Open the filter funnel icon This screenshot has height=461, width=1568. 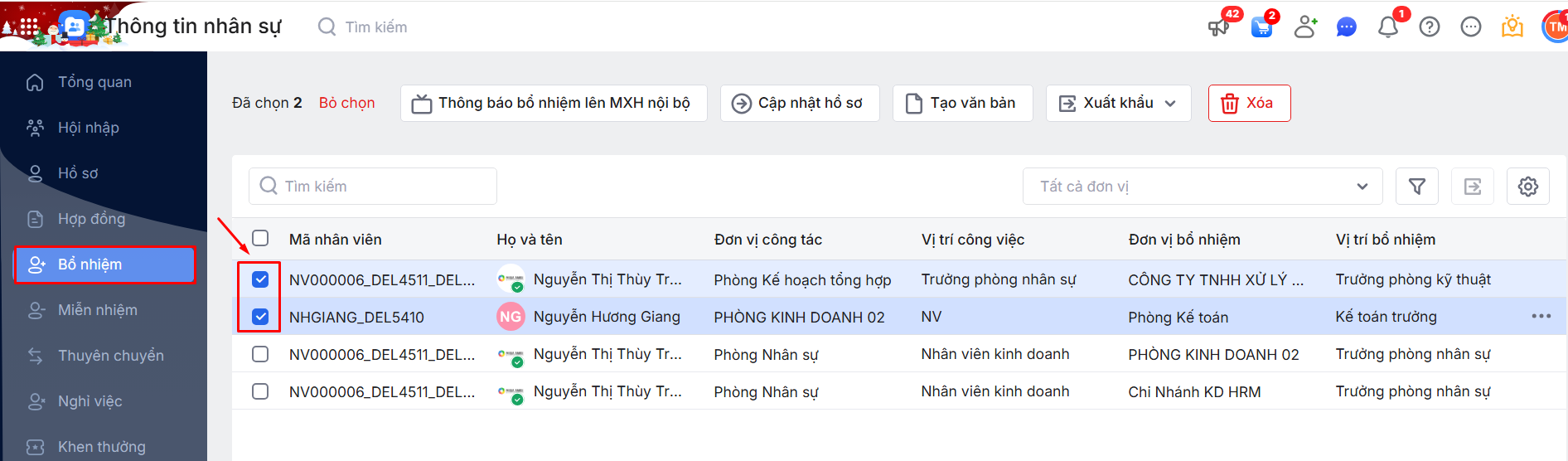(1417, 187)
